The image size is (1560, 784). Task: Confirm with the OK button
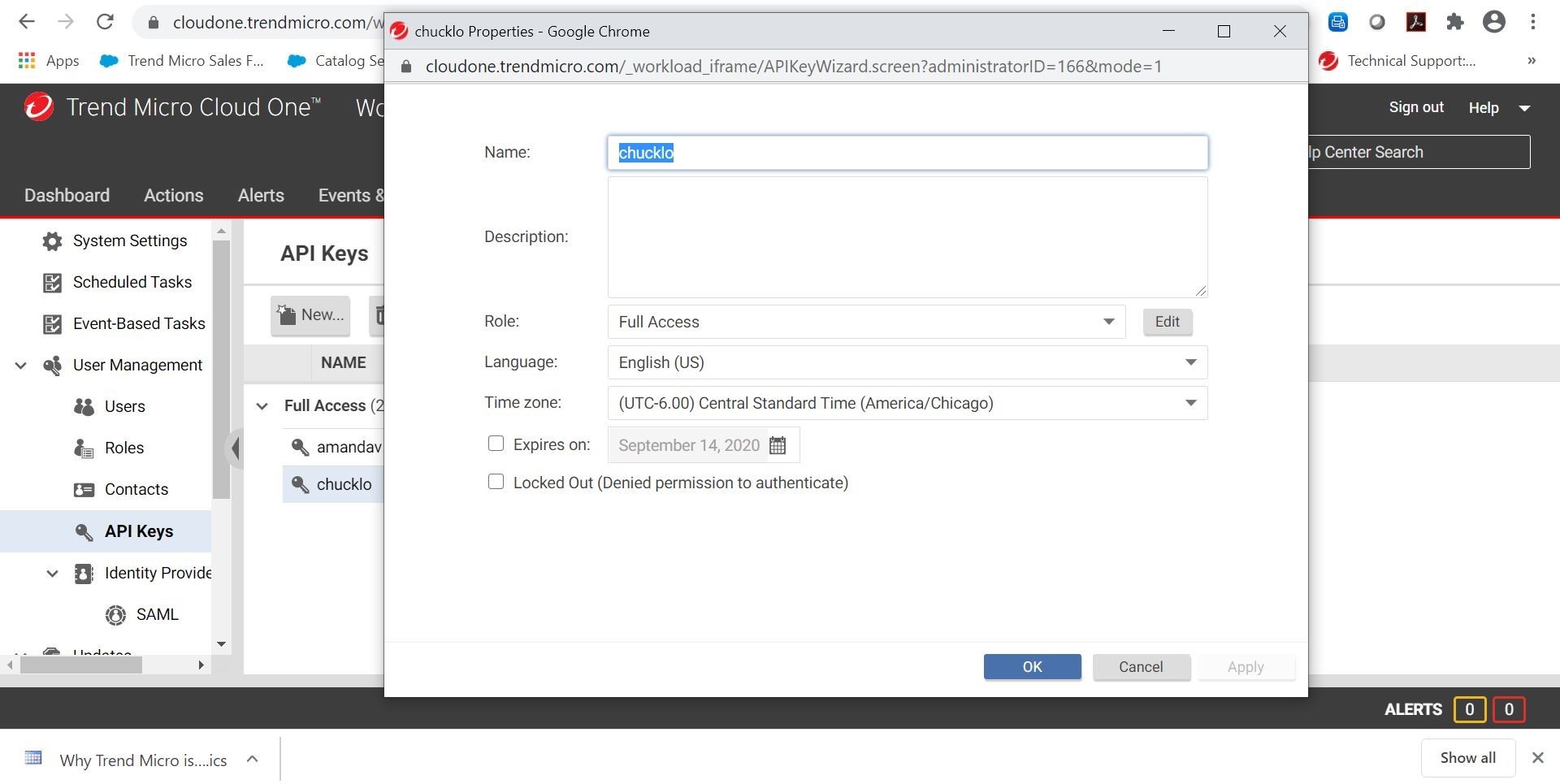(x=1032, y=667)
